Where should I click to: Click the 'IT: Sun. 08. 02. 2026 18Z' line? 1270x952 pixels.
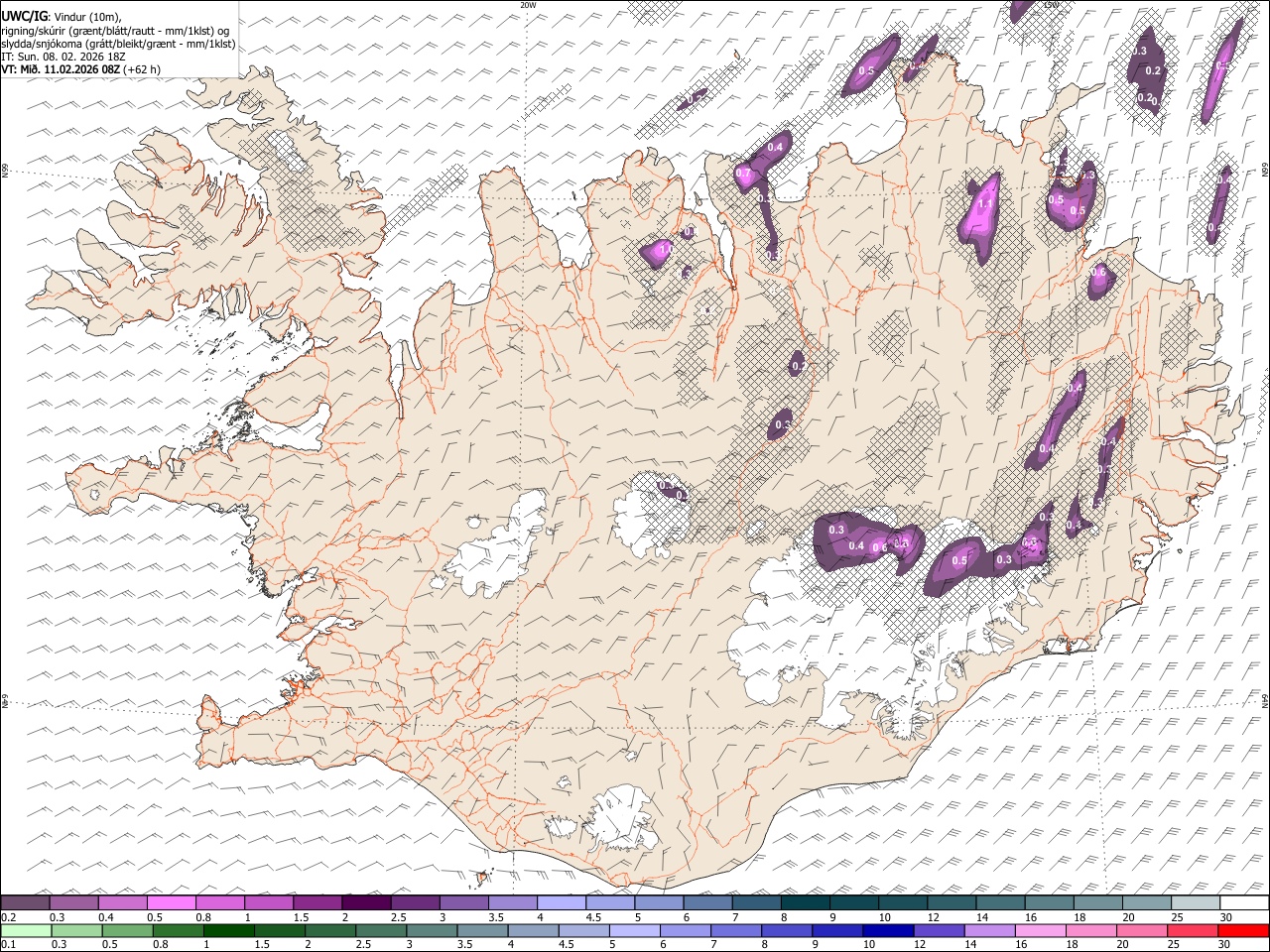(63, 57)
